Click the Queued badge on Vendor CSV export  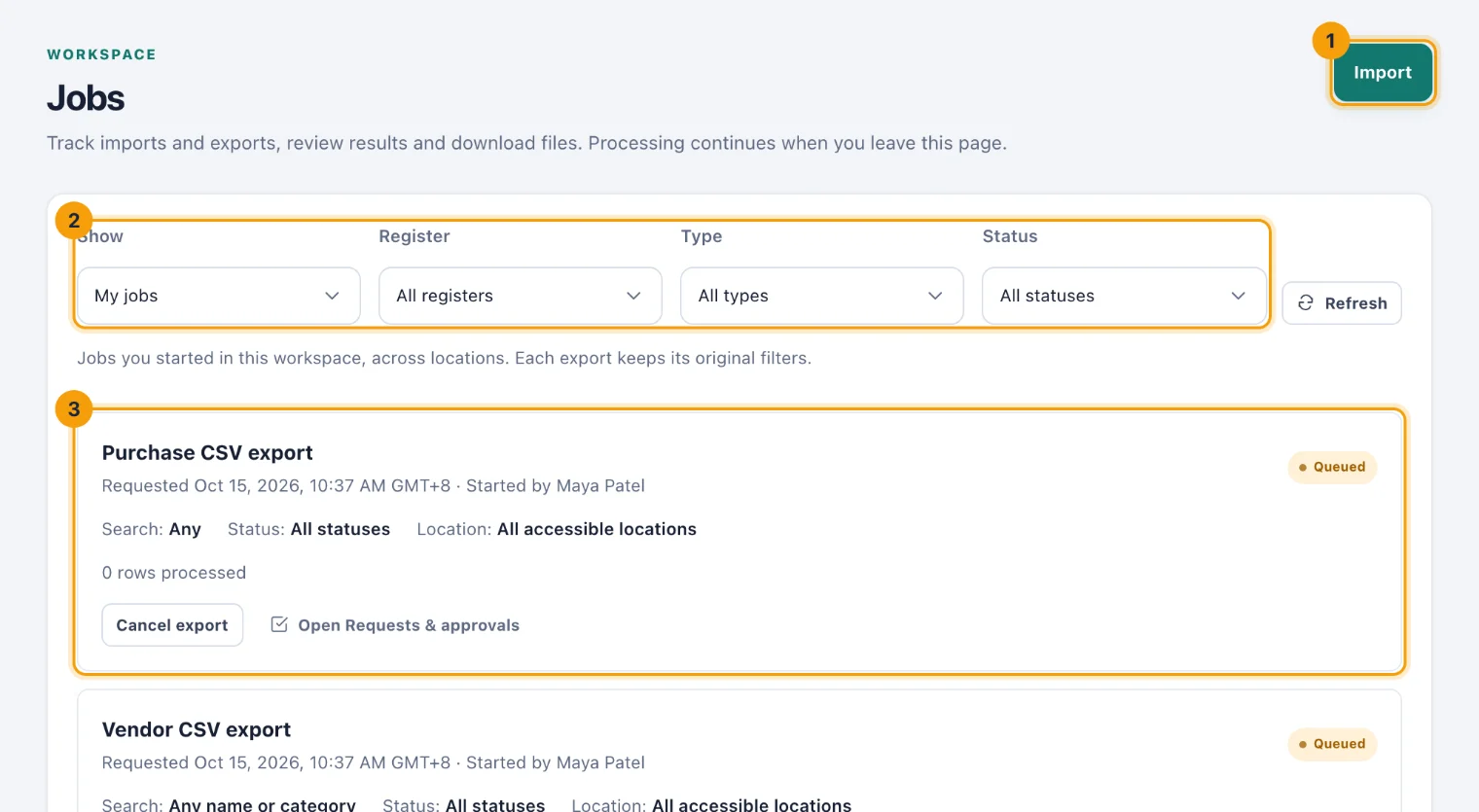tap(1332, 744)
